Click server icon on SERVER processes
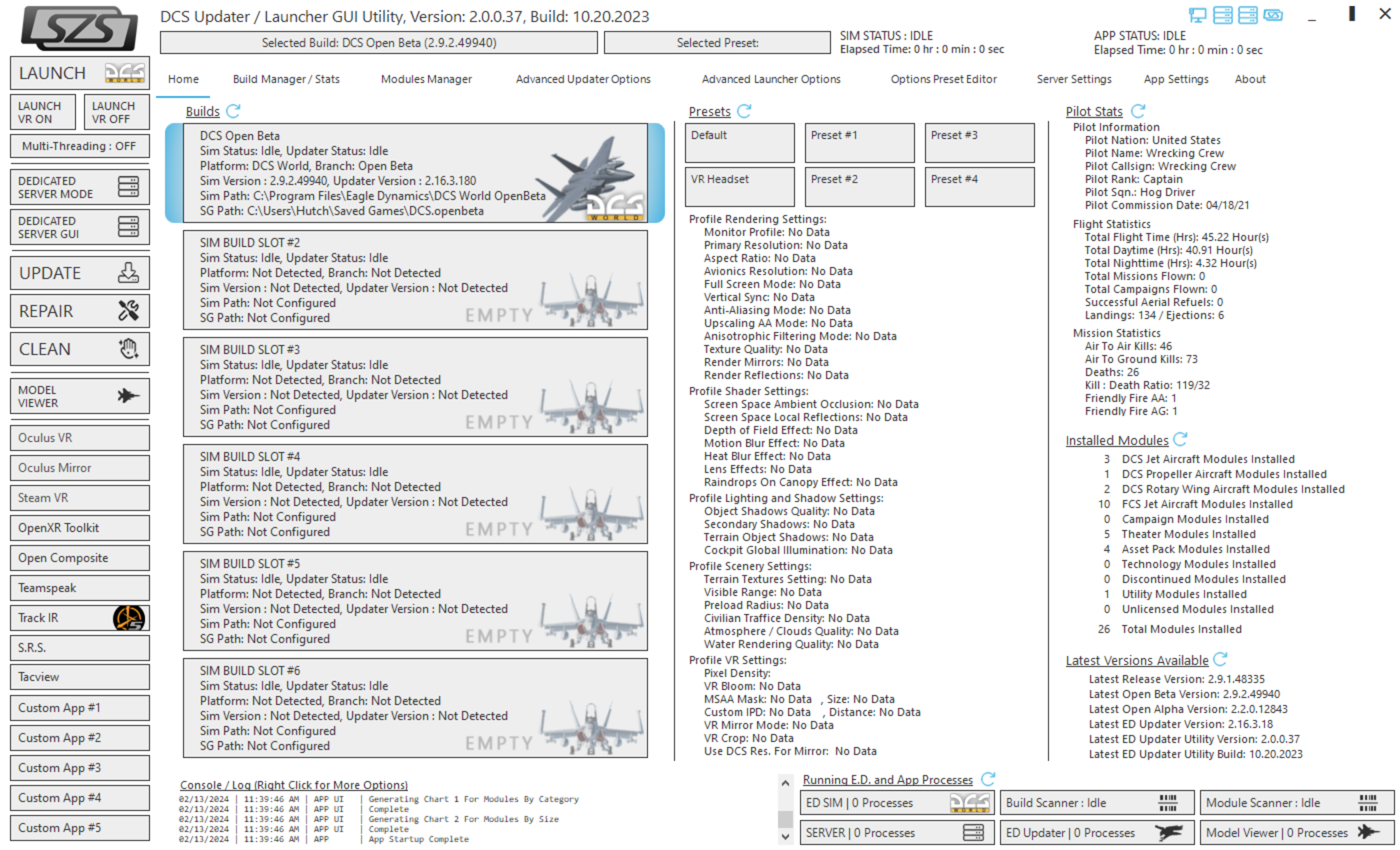1400x850 pixels. click(973, 832)
